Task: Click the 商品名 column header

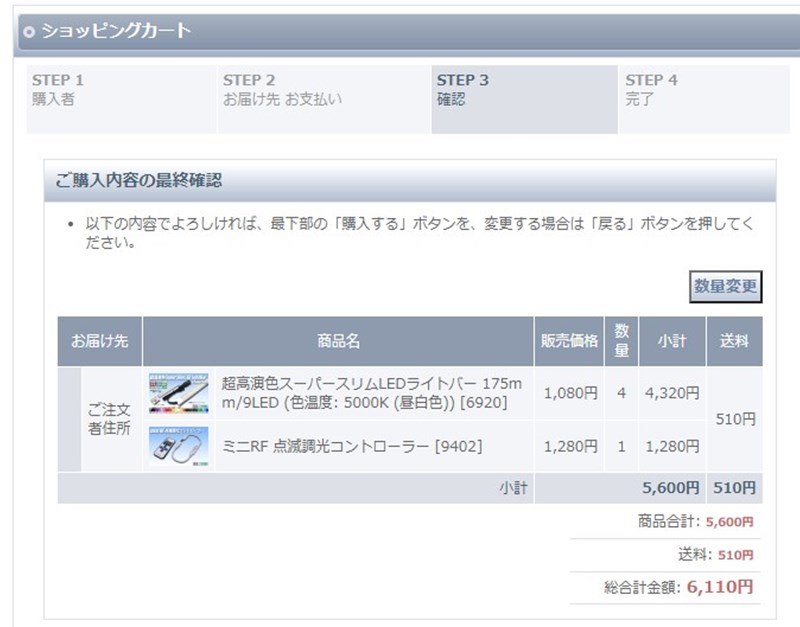Action: point(338,341)
